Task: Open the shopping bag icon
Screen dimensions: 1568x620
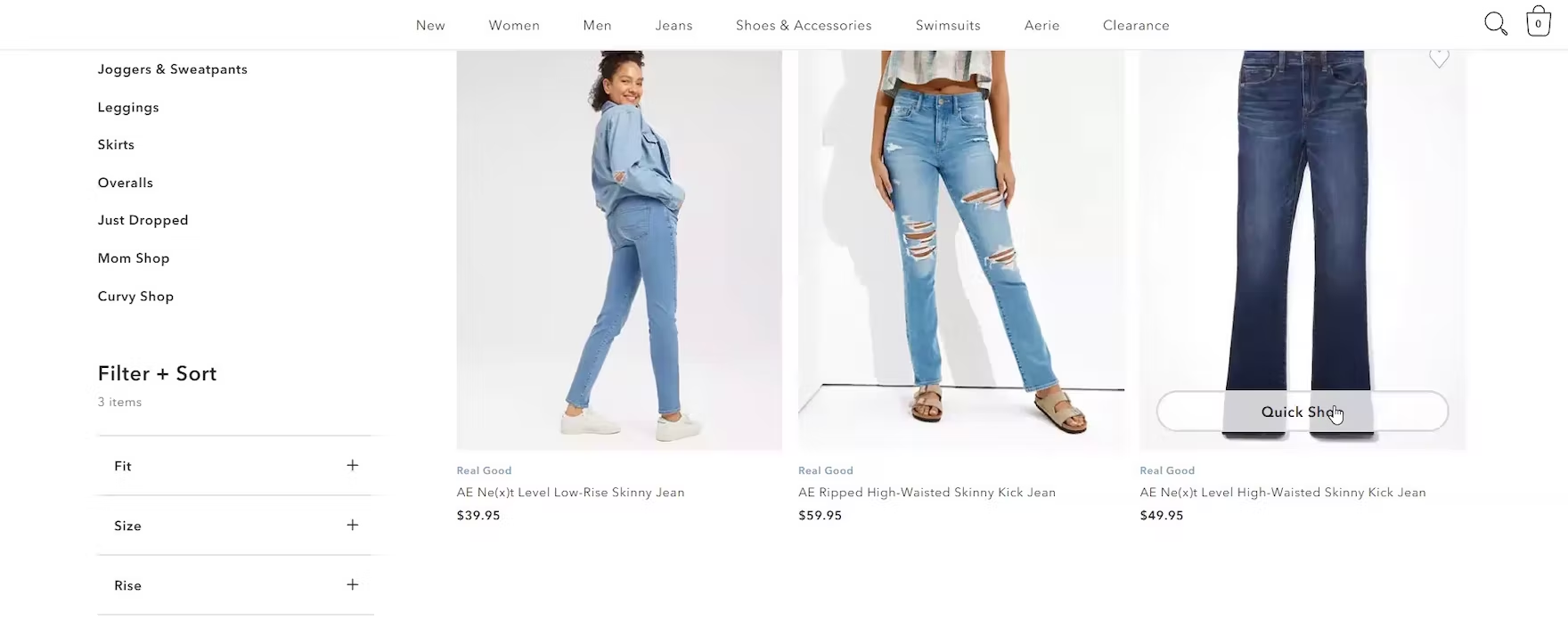Action: pos(1539,22)
